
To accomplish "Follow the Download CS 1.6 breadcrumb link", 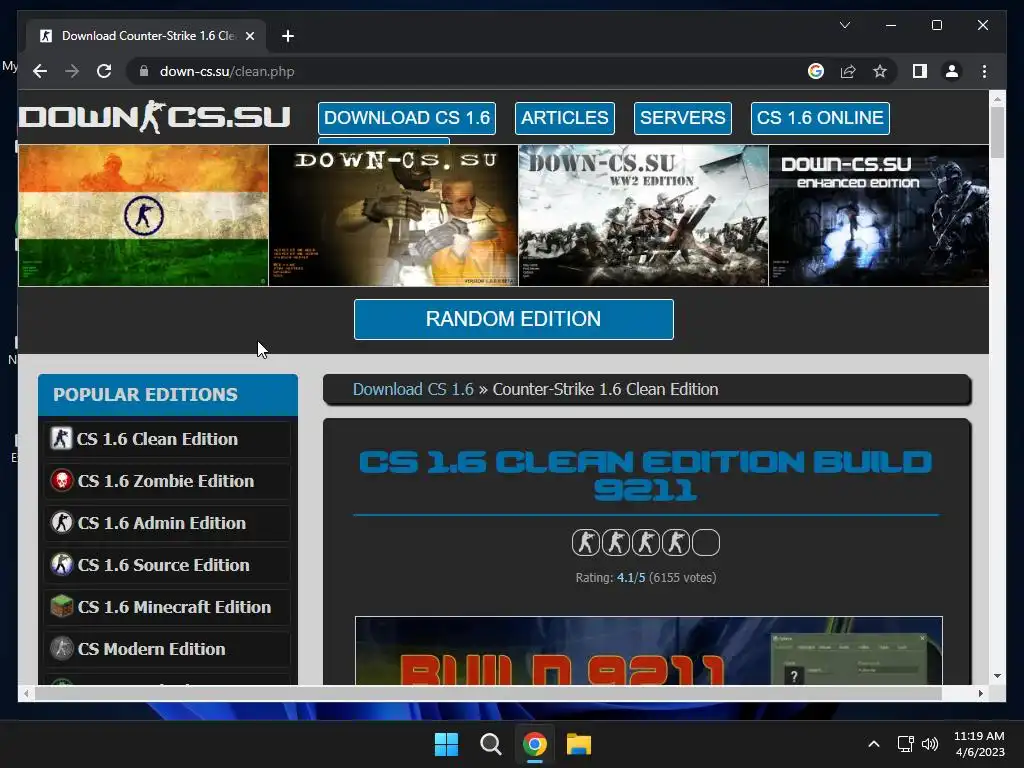I will click(x=413, y=389).
